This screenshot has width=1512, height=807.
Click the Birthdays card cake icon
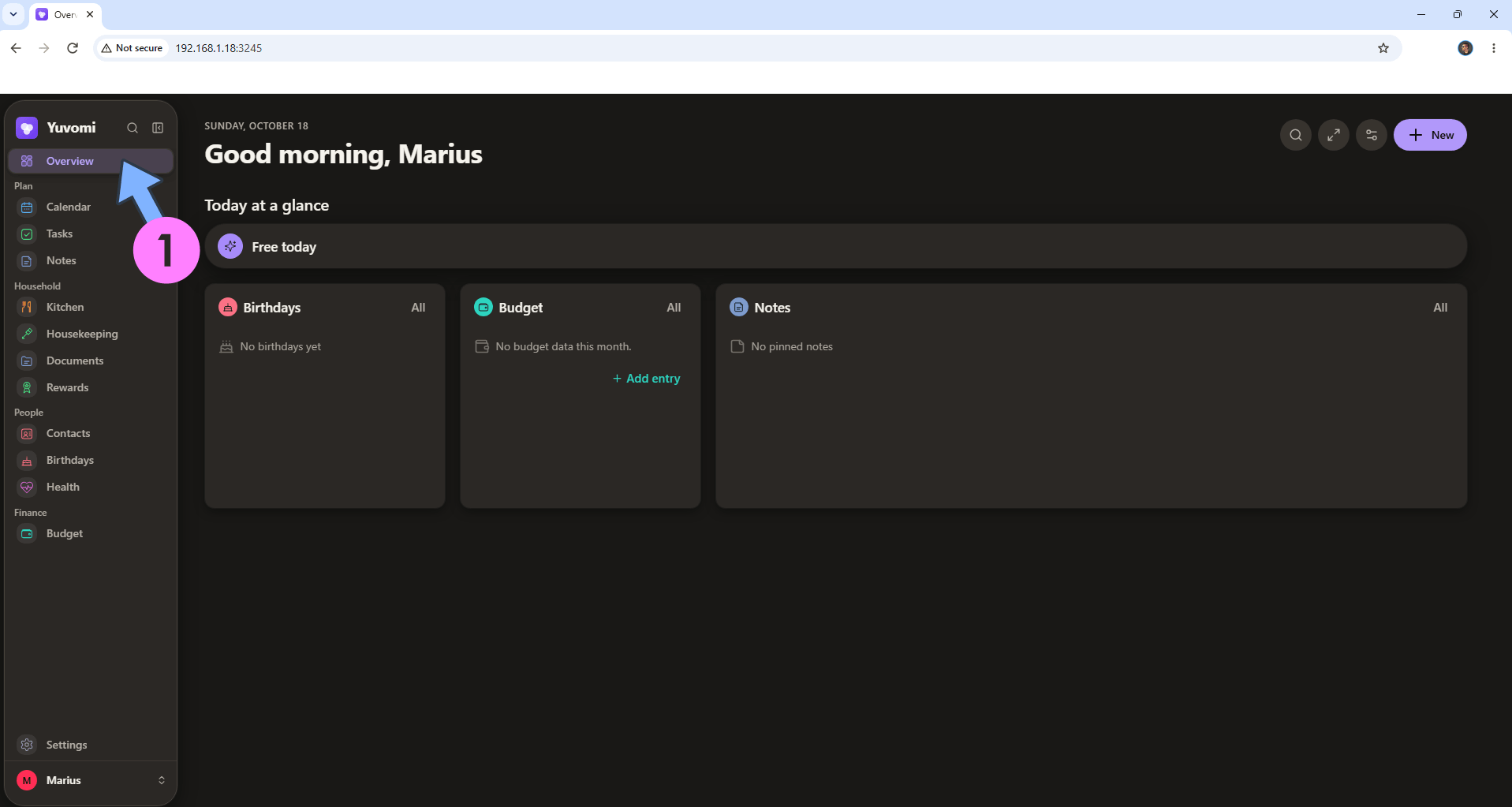tap(228, 308)
